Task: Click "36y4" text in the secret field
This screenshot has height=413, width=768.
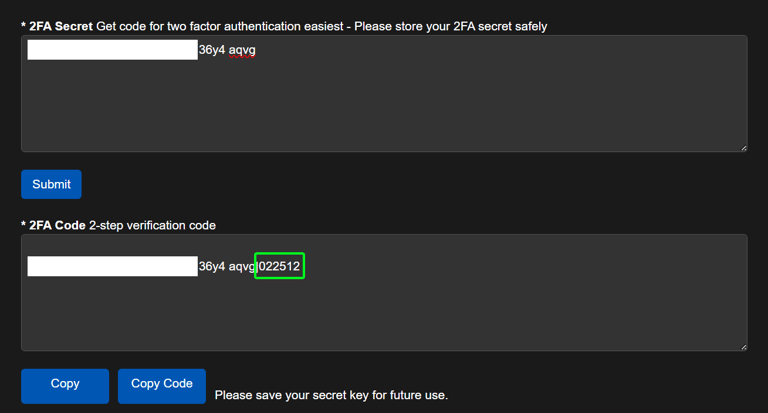Action: pos(212,48)
